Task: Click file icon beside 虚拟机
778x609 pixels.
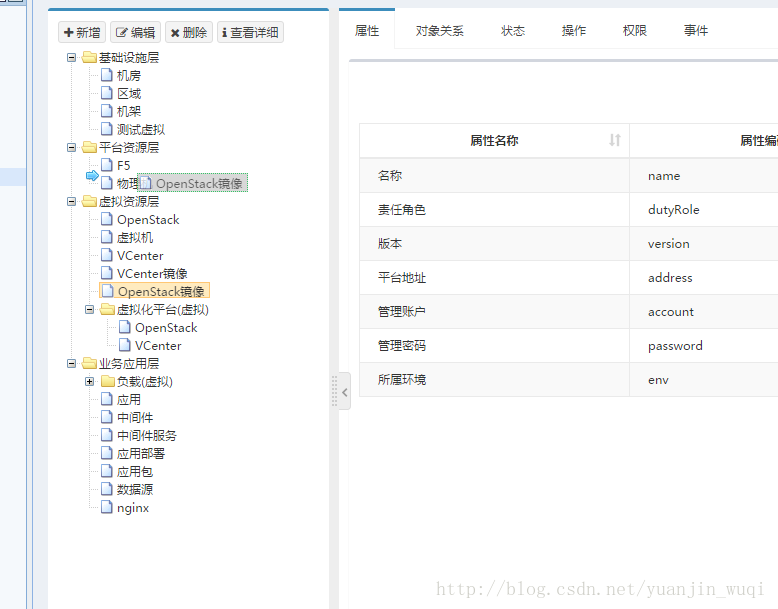Action: 107,238
